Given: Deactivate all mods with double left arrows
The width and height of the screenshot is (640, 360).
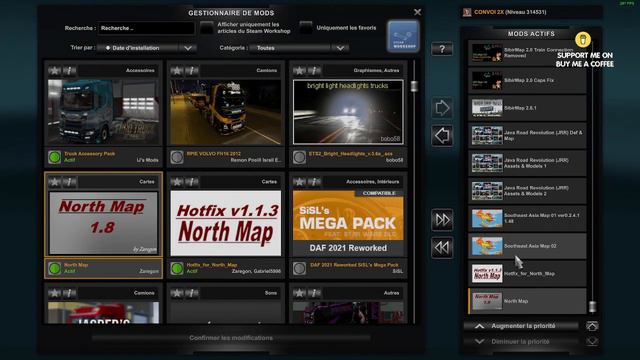Looking at the screenshot, I should [x=442, y=248].
